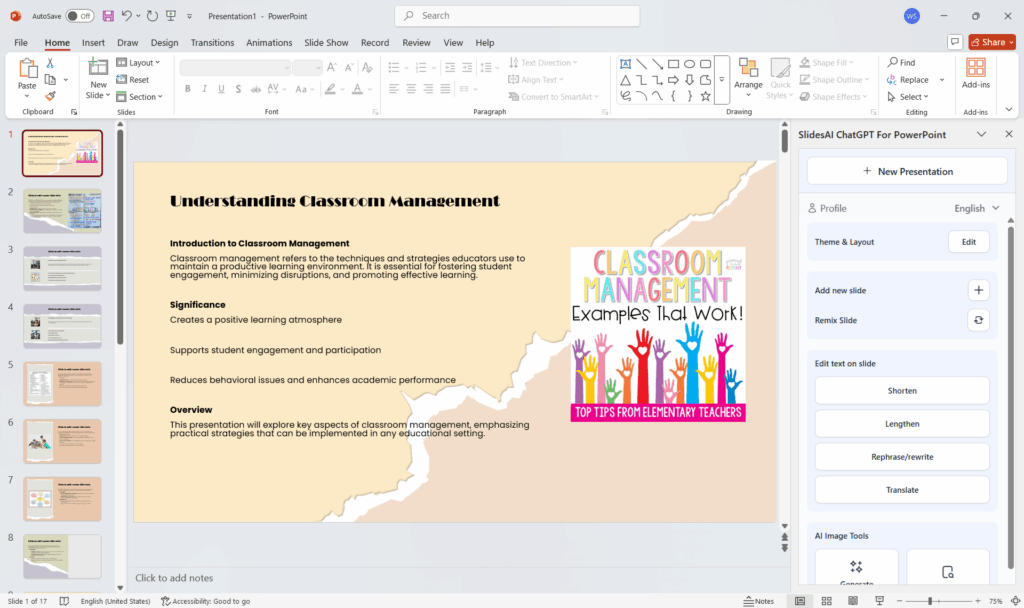
Task: Switch to the Animations ribbon tab
Action: pyautogui.click(x=269, y=43)
